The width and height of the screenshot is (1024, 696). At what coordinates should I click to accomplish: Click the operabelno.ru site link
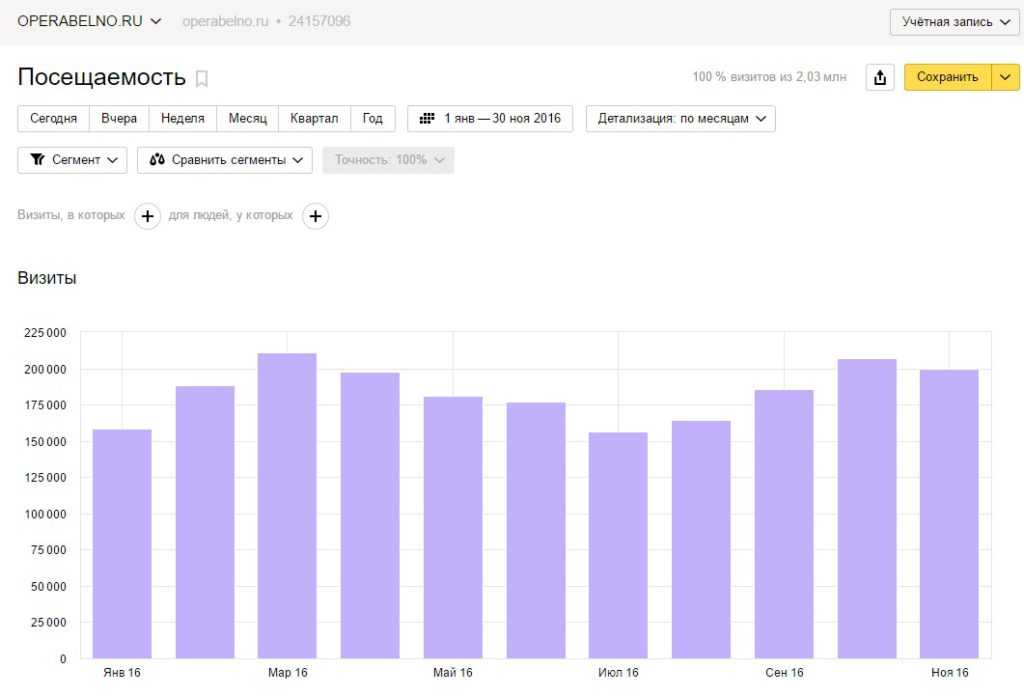click(x=225, y=22)
